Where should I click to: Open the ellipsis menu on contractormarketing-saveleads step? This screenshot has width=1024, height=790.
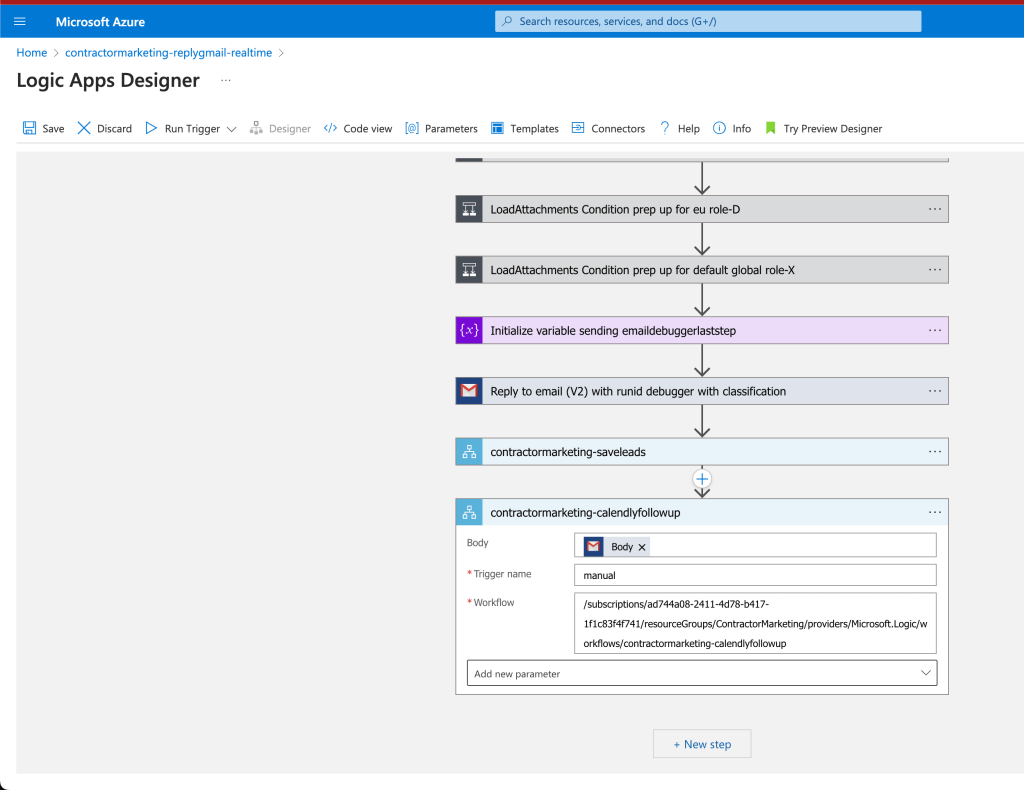(x=935, y=452)
